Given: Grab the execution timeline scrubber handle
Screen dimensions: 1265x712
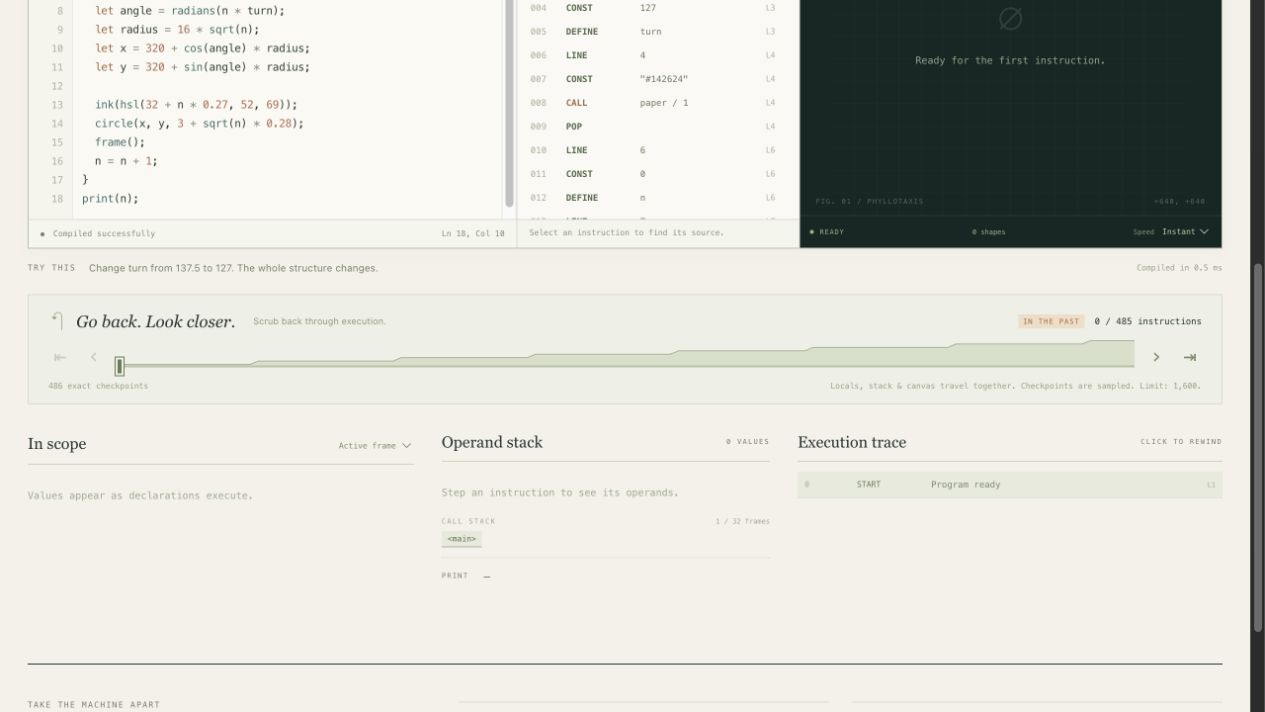Looking at the screenshot, I should pos(120,366).
